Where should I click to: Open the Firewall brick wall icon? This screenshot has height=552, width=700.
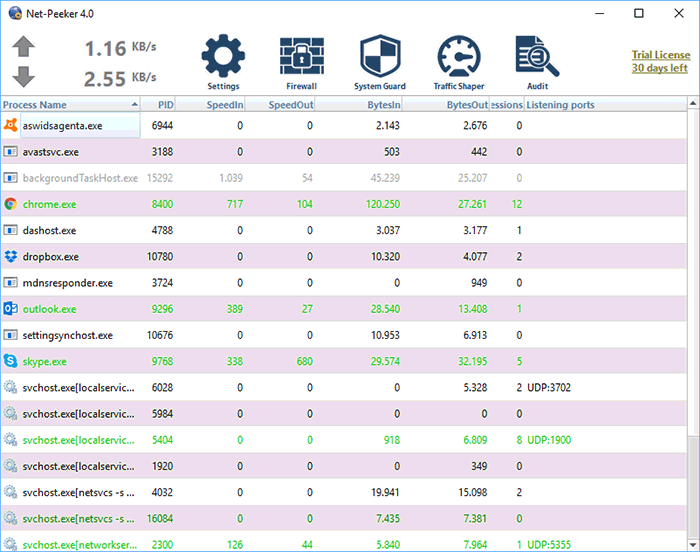click(x=302, y=56)
